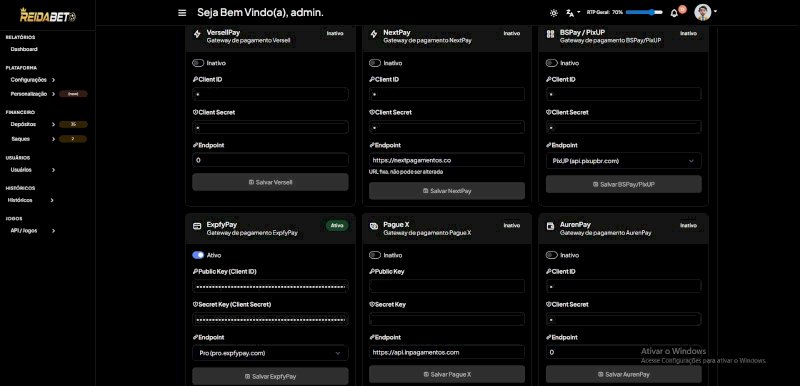Open admin profile avatar menu
800x386 pixels.
click(x=703, y=12)
